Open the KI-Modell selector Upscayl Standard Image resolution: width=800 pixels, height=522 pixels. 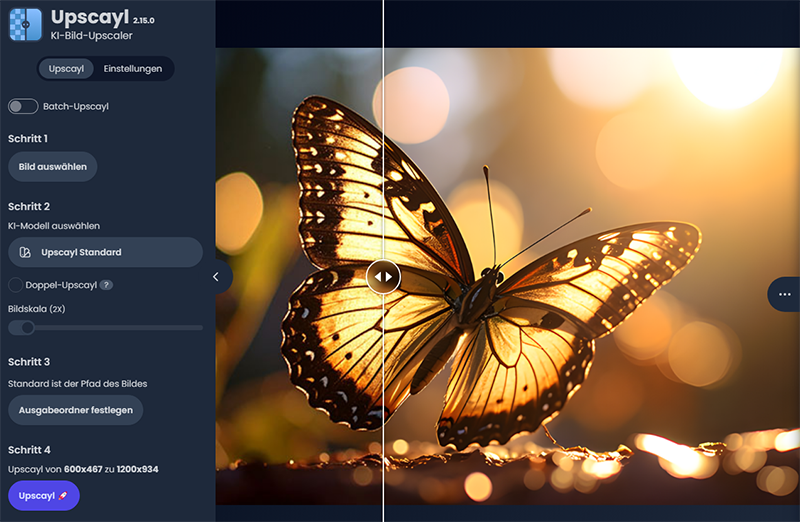(105, 252)
